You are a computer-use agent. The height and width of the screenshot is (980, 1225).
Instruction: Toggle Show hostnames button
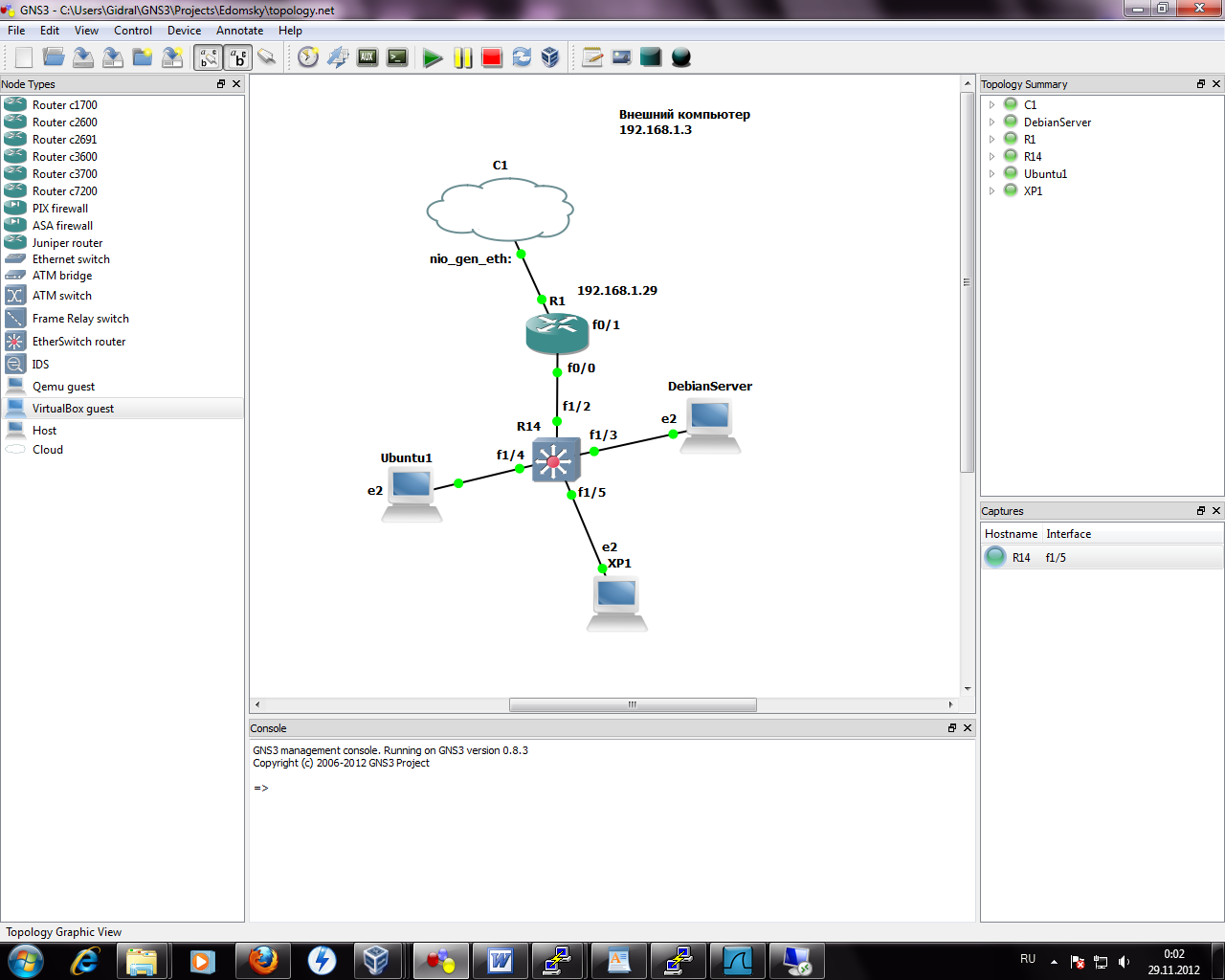(238, 57)
